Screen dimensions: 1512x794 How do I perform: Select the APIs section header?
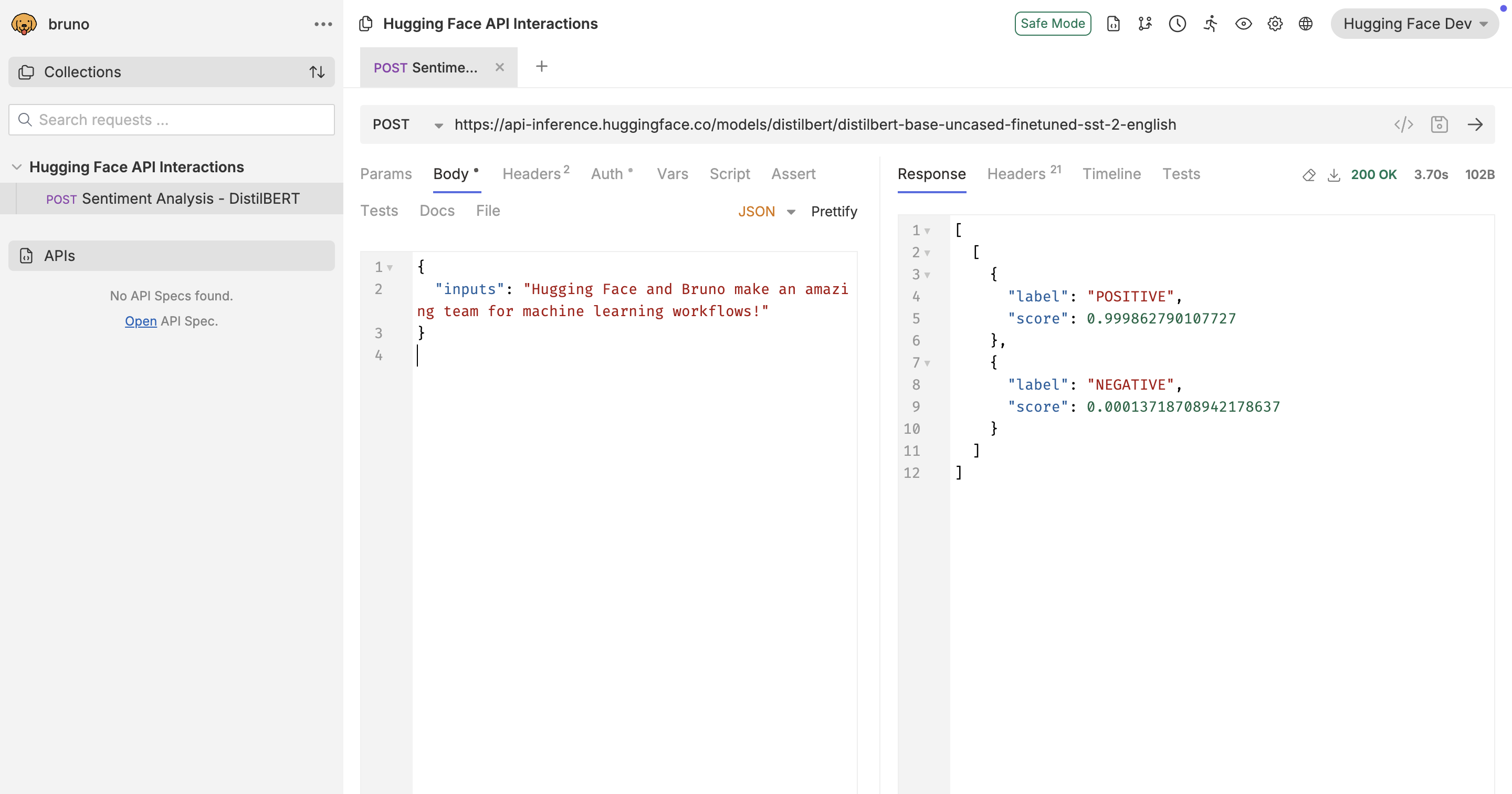(171, 255)
